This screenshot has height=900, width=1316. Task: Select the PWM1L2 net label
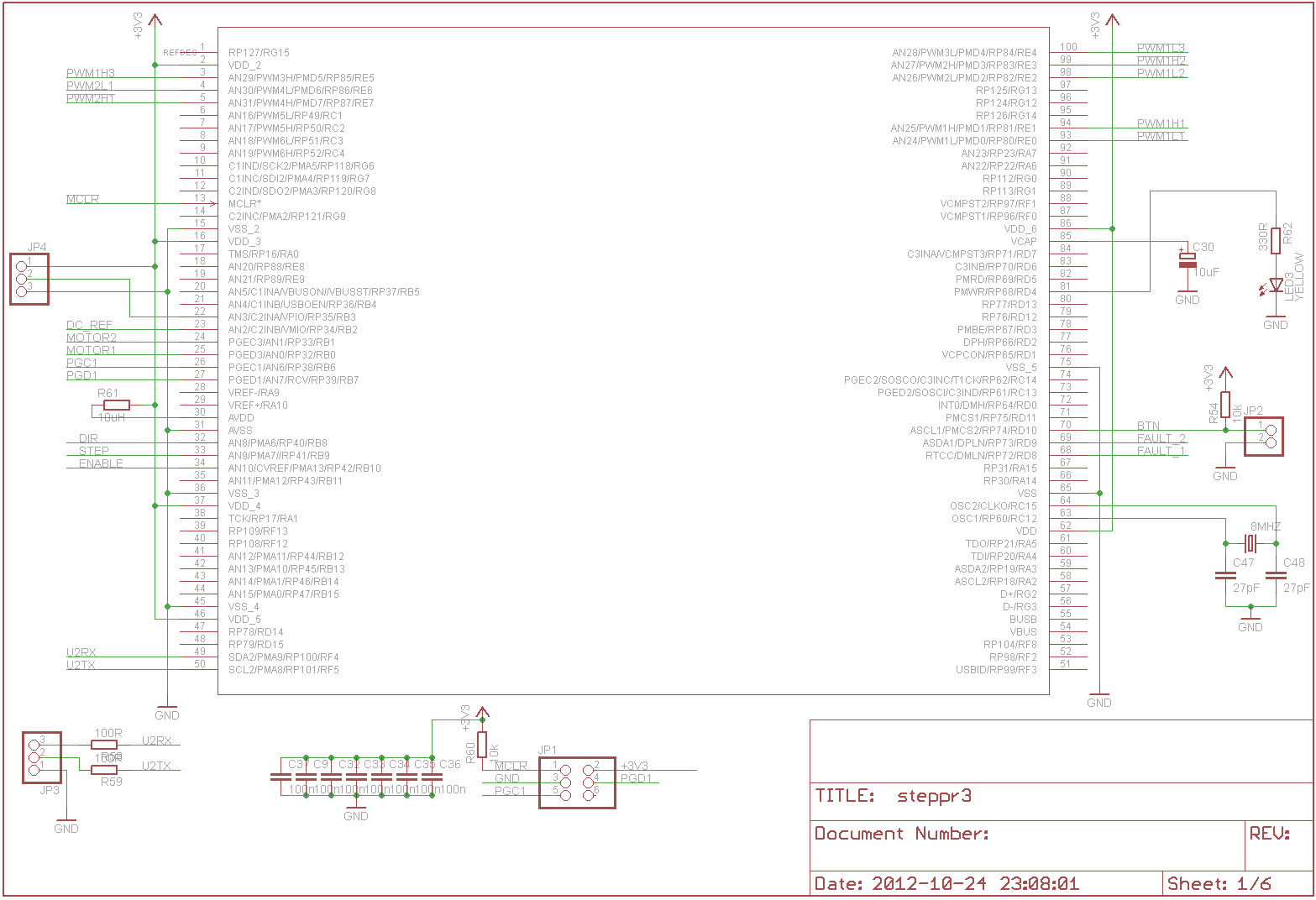pos(1161,73)
